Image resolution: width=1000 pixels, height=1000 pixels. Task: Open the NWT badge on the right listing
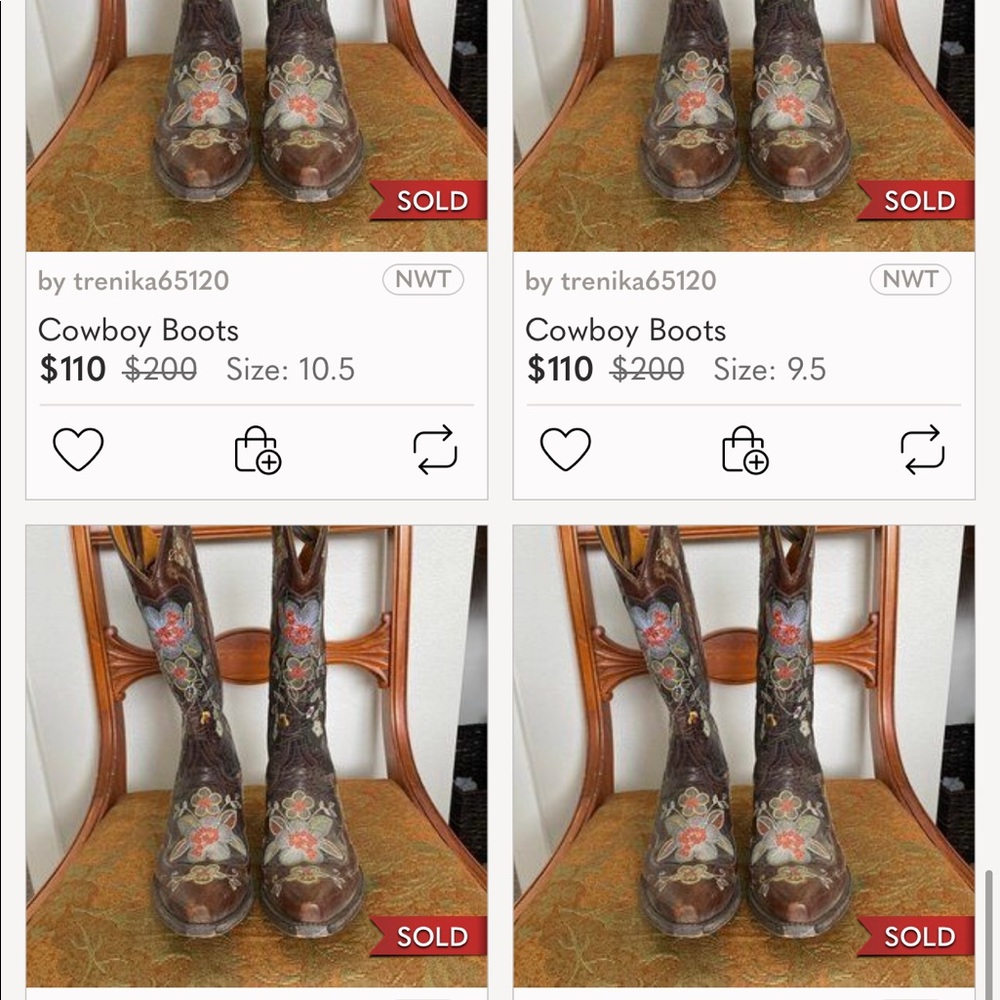pos(909,280)
